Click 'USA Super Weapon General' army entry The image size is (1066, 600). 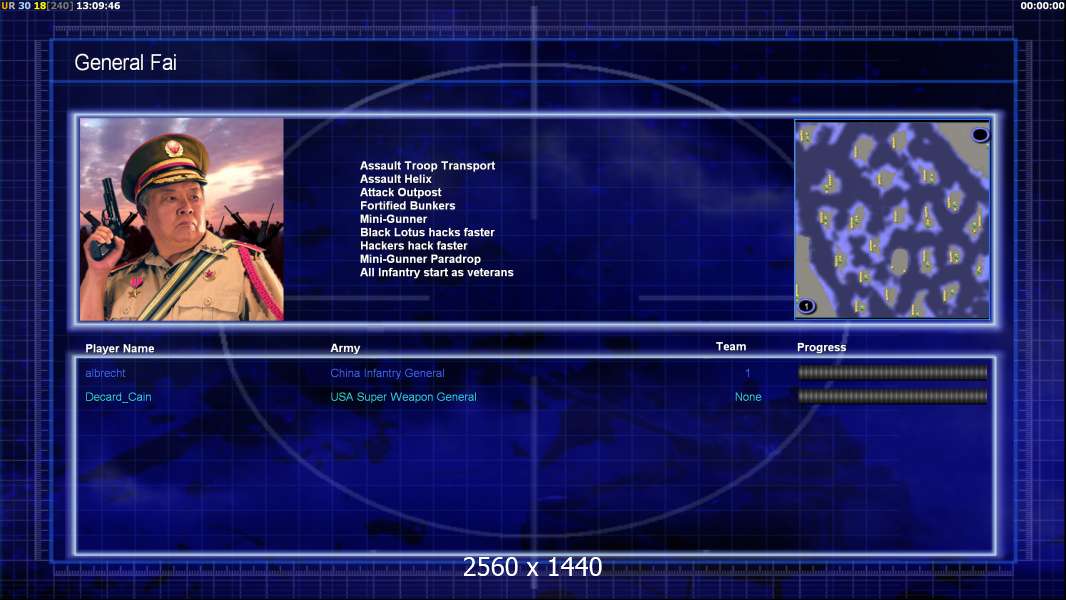(x=403, y=397)
